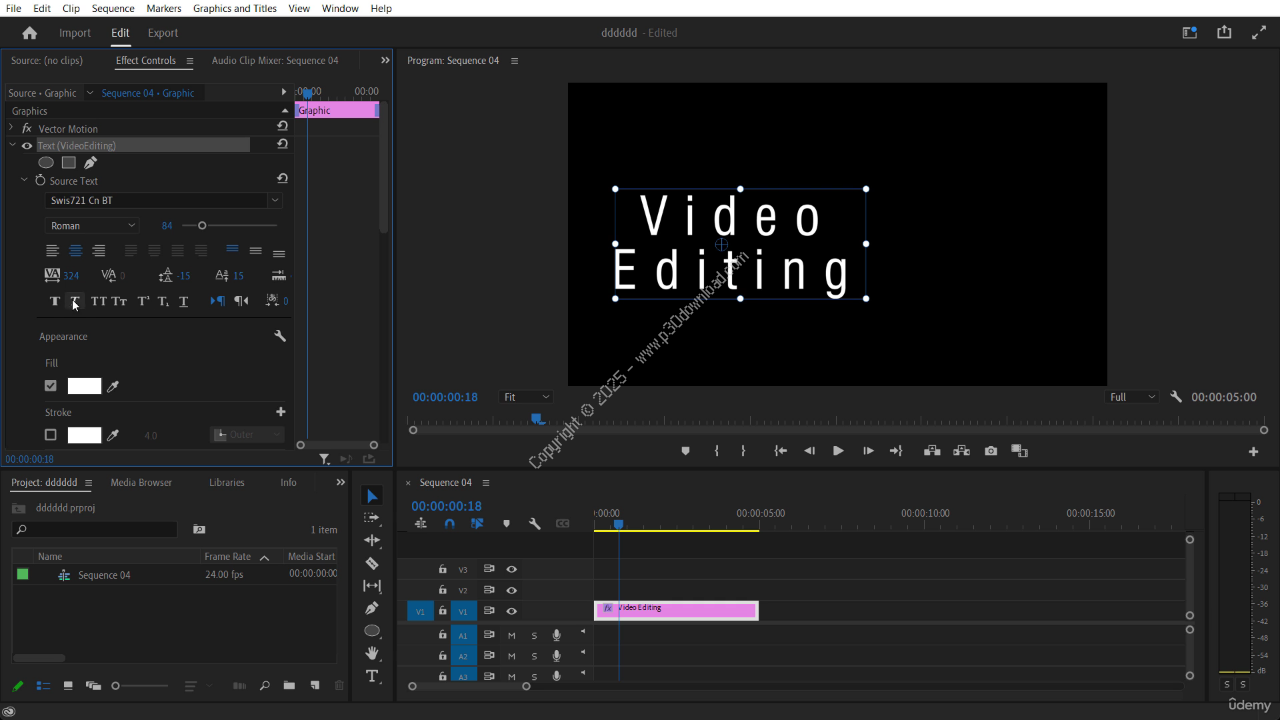
Task: Click the fill color eyedropper
Action: [113, 386]
